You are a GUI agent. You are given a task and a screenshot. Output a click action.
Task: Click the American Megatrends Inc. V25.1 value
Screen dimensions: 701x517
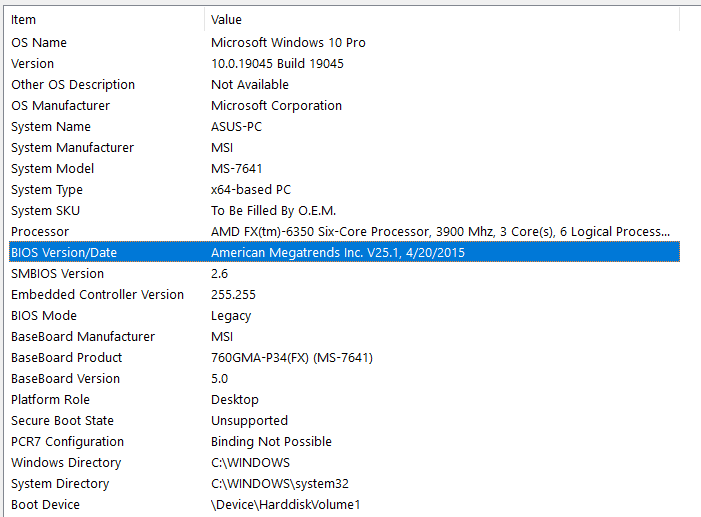[x=338, y=253]
